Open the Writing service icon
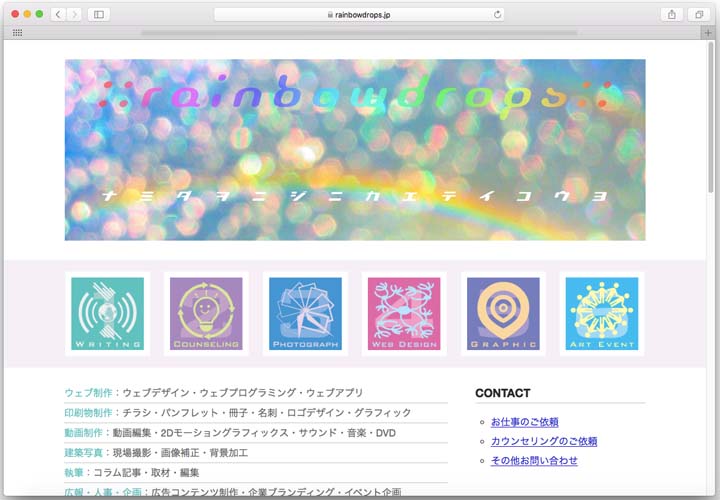The width and height of the screenshot is (720, 500). point(107,313)
